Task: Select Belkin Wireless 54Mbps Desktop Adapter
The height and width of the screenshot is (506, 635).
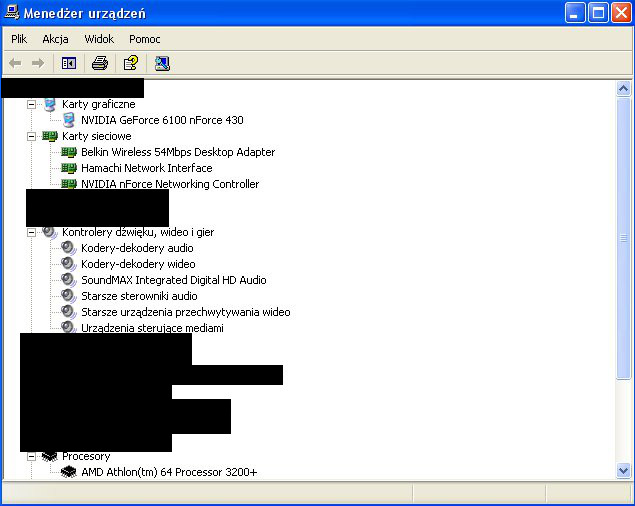Action: [x=178, y=152]
